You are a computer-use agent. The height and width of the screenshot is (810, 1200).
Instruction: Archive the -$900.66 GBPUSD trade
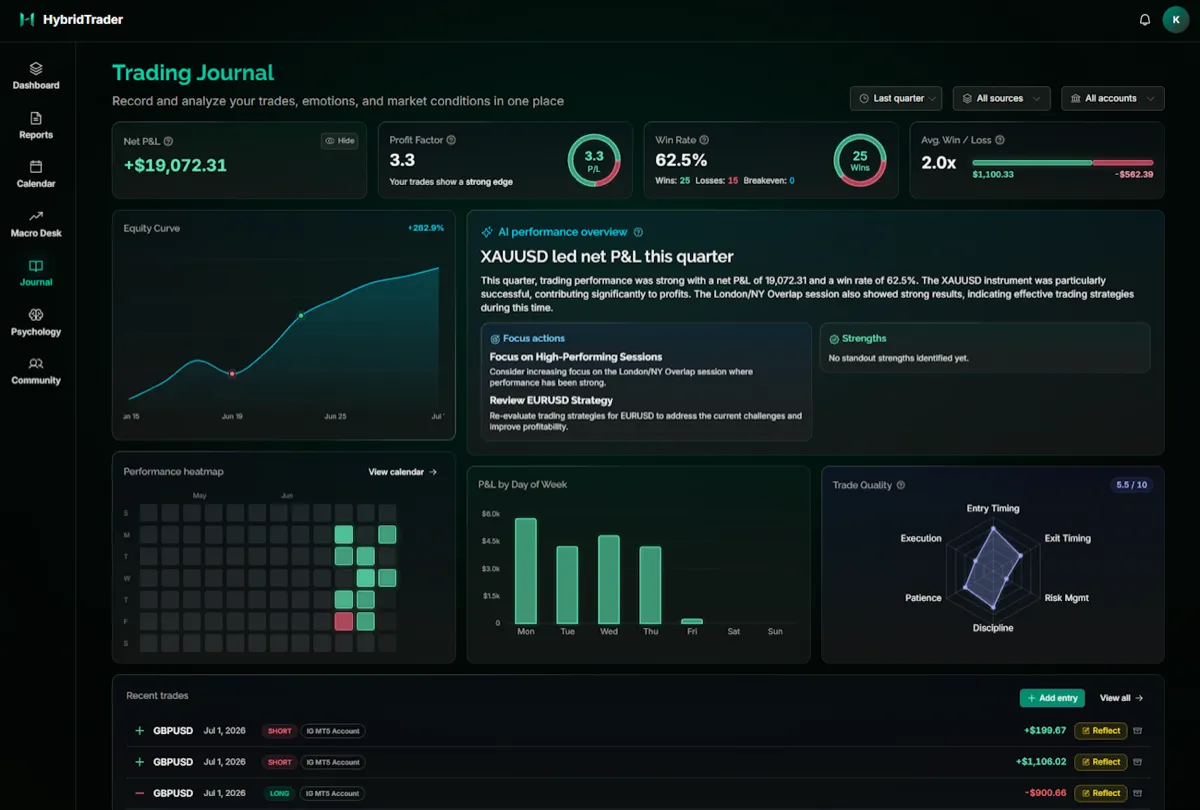(x=1137, y=793)
